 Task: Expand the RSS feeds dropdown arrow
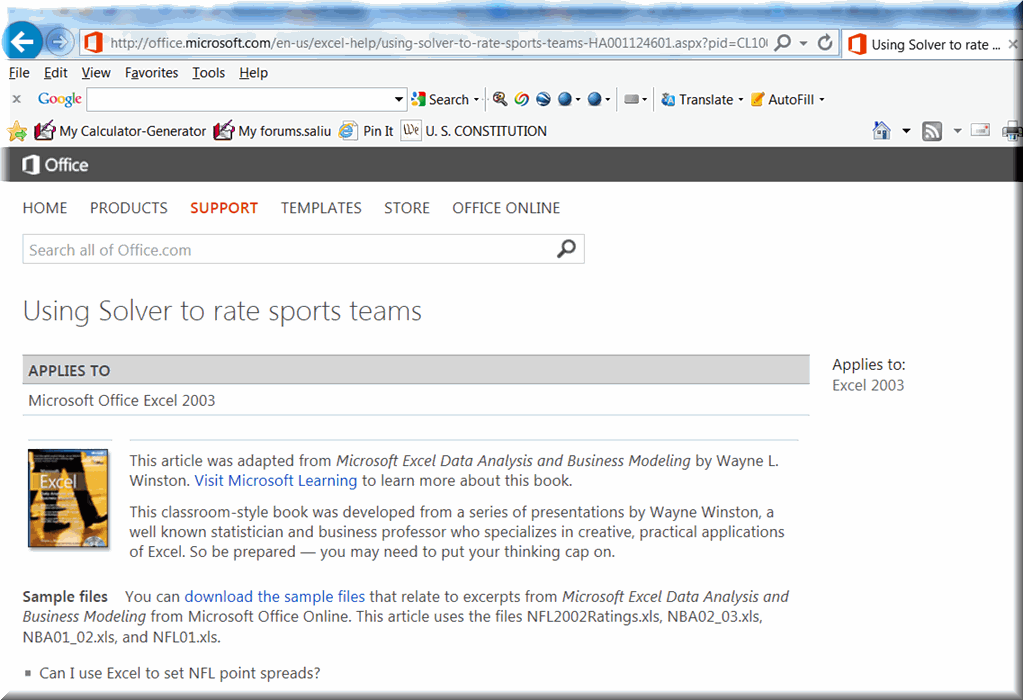tap(957, 131)
